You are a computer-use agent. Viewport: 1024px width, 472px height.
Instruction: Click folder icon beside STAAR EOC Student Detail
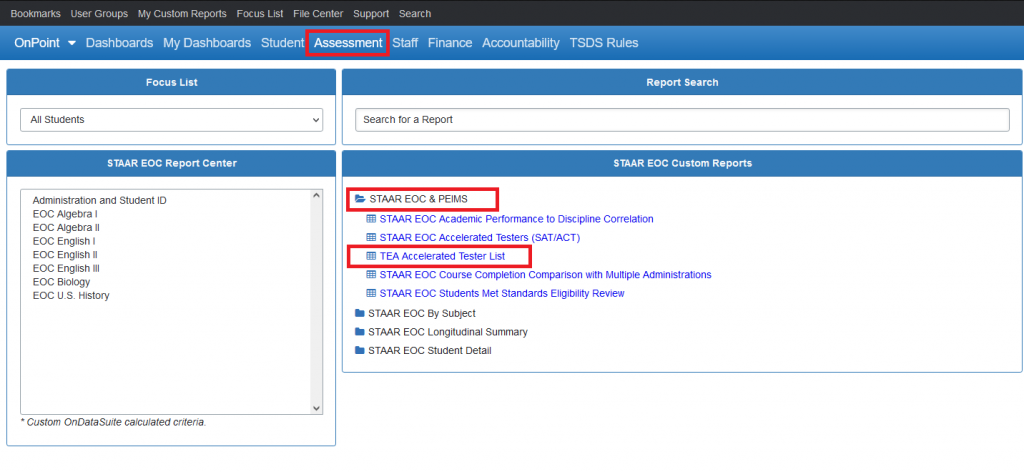(x=360, y=351)
